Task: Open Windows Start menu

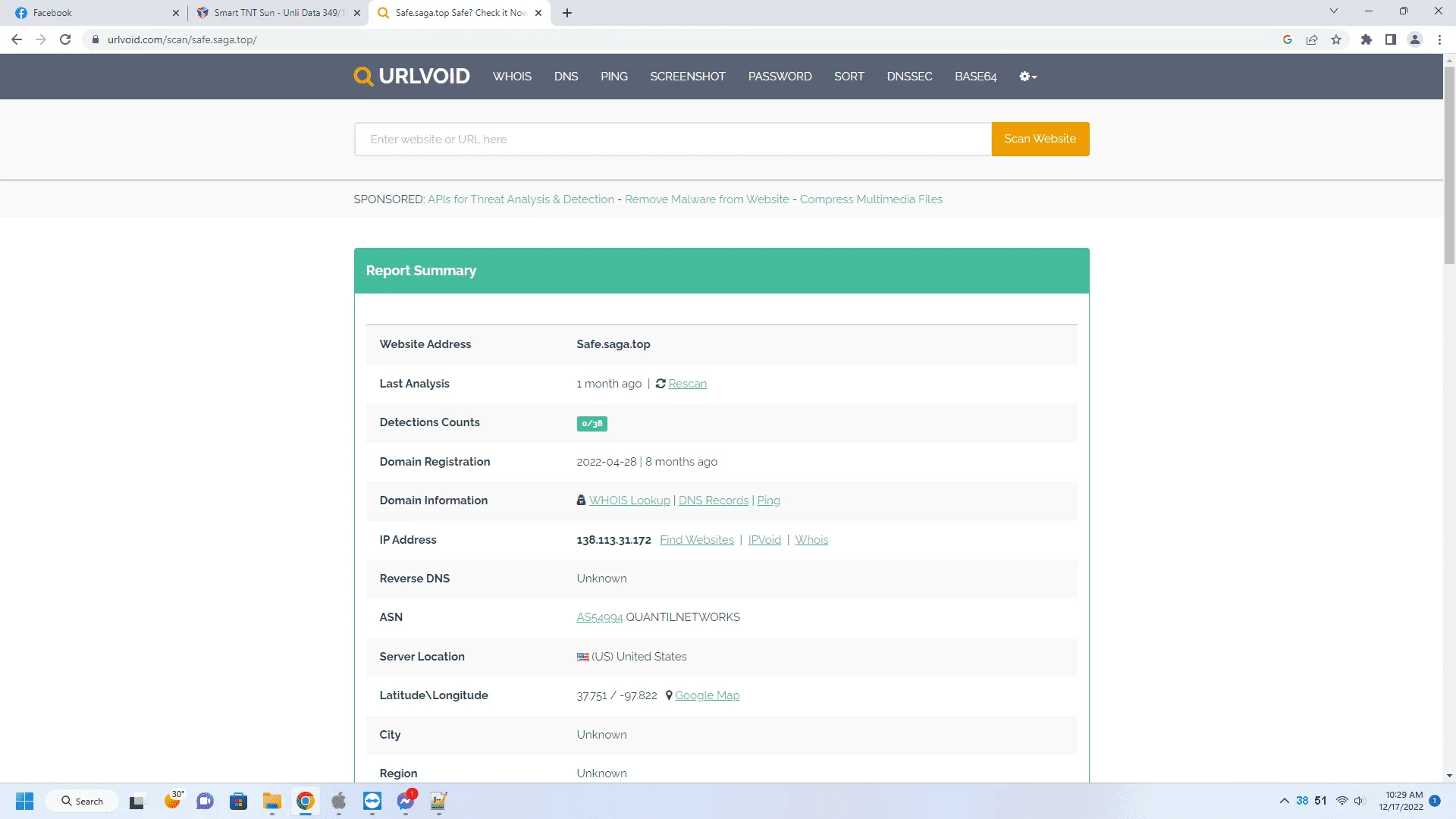Action: coord(24,802)
